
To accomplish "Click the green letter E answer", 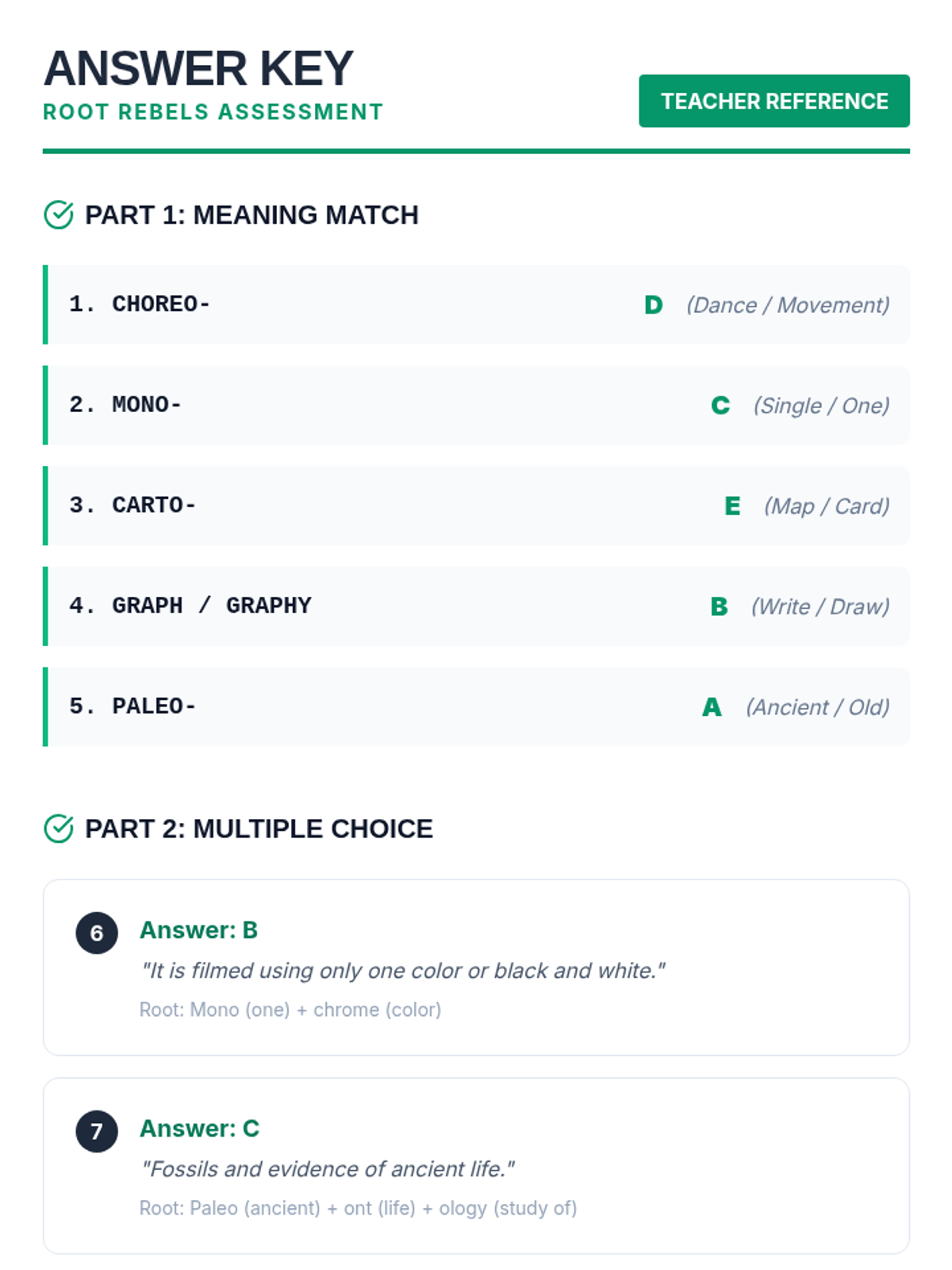I will pyautogui.click(x=732, y=506).
